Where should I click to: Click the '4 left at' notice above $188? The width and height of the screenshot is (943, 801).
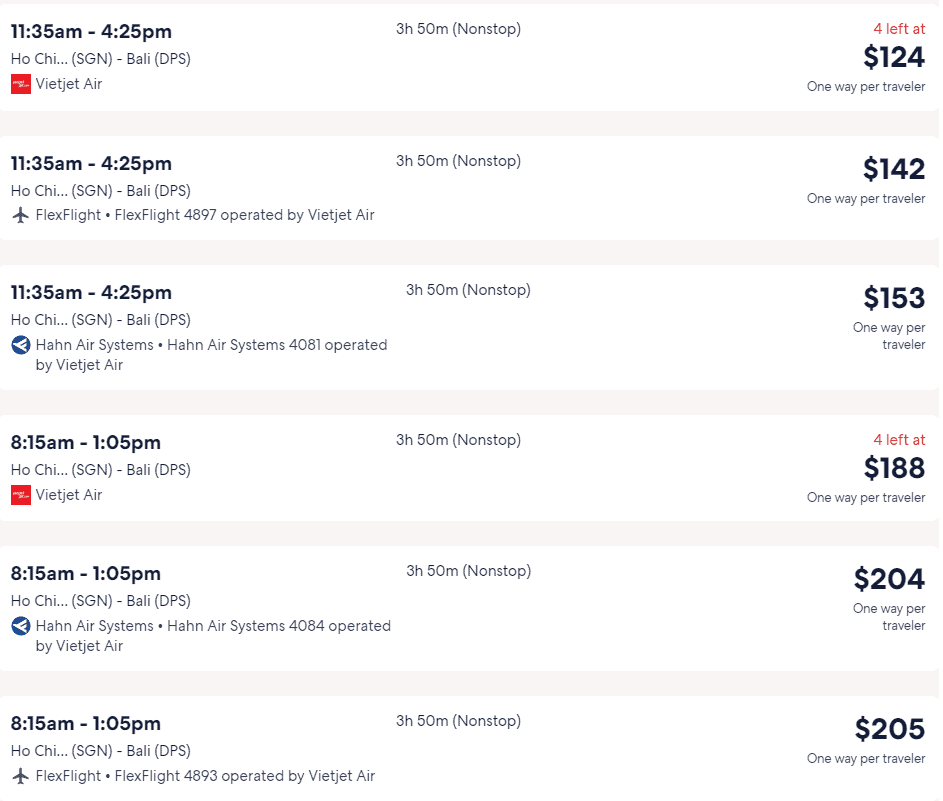pos(899,440)
